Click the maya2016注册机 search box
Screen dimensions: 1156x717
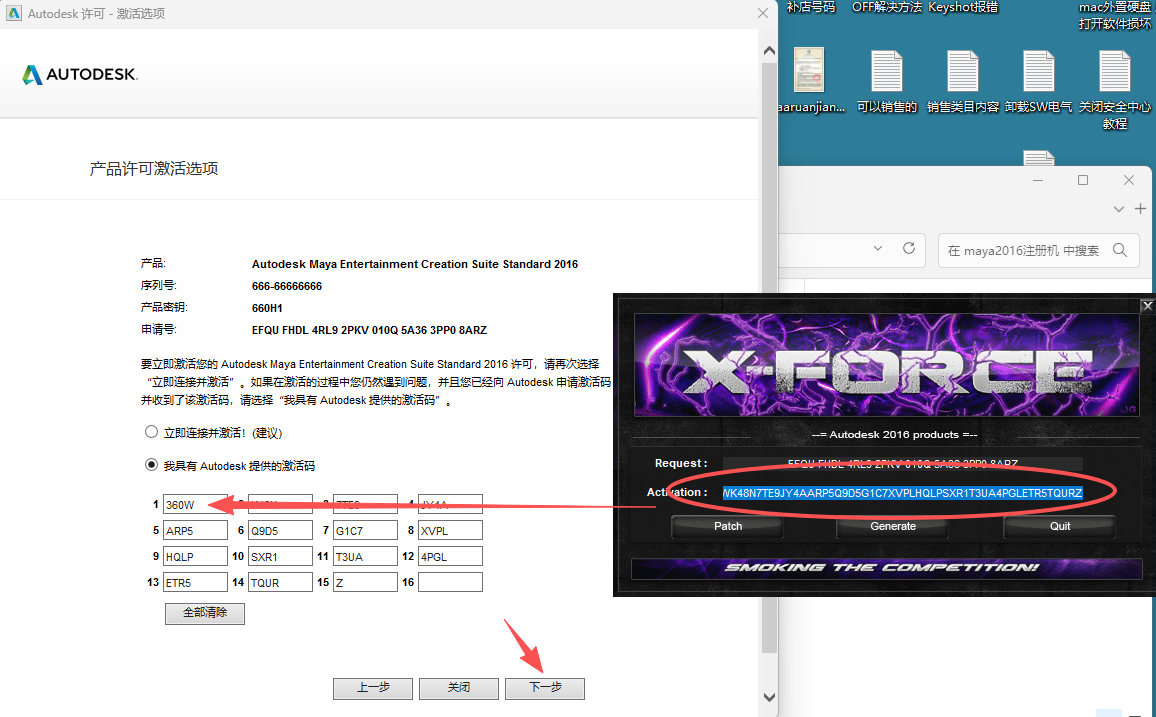point(1030,250)
